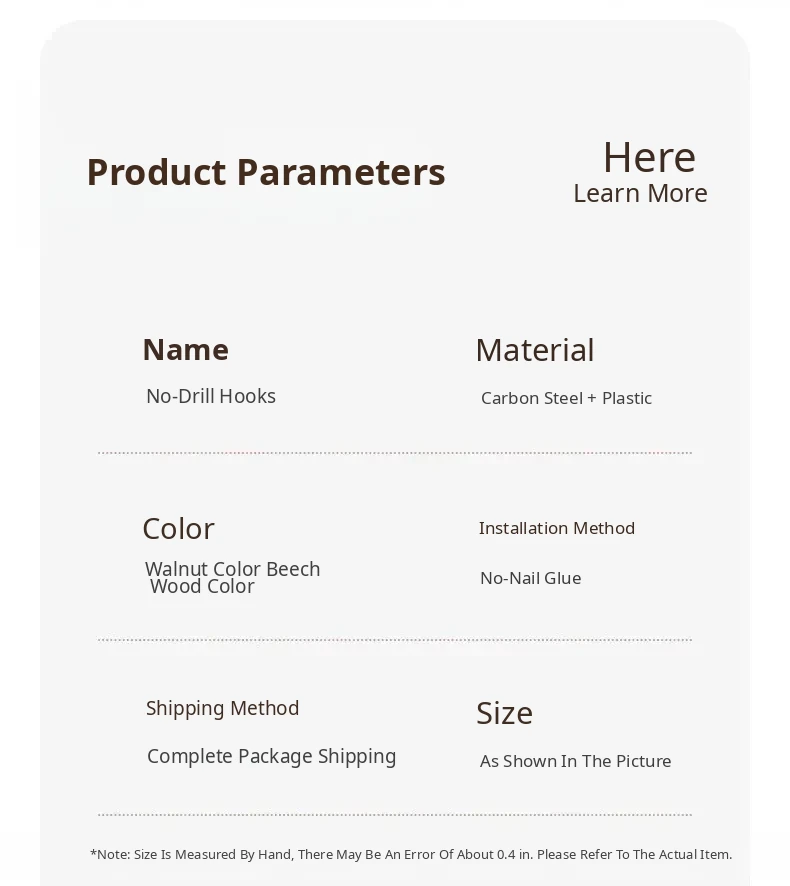Click the dotted divider below No-Nail Glue

395,640
